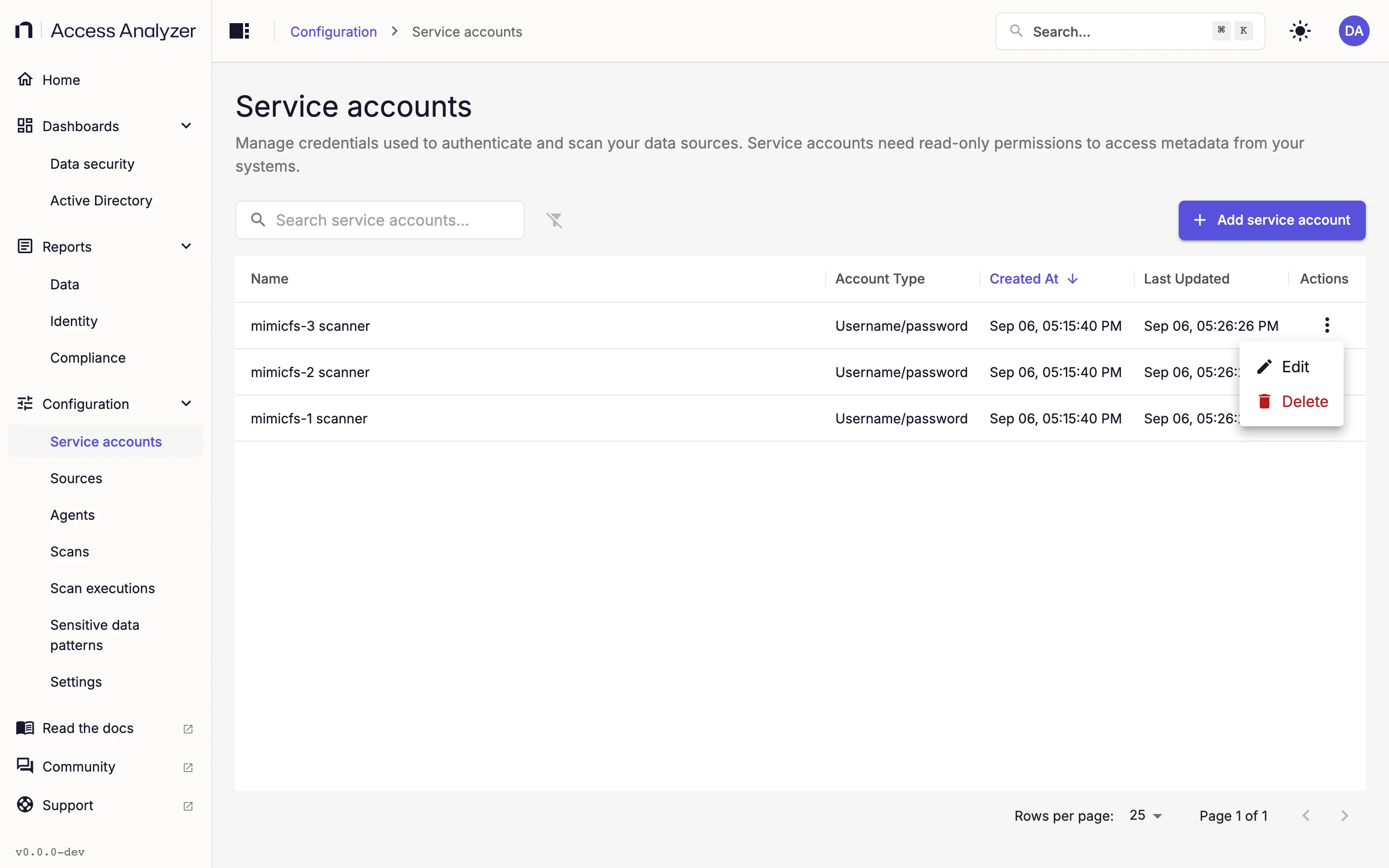1389x868 pixels.
Task: Open Sensitive data patterns page
Action: pos(95,635)
